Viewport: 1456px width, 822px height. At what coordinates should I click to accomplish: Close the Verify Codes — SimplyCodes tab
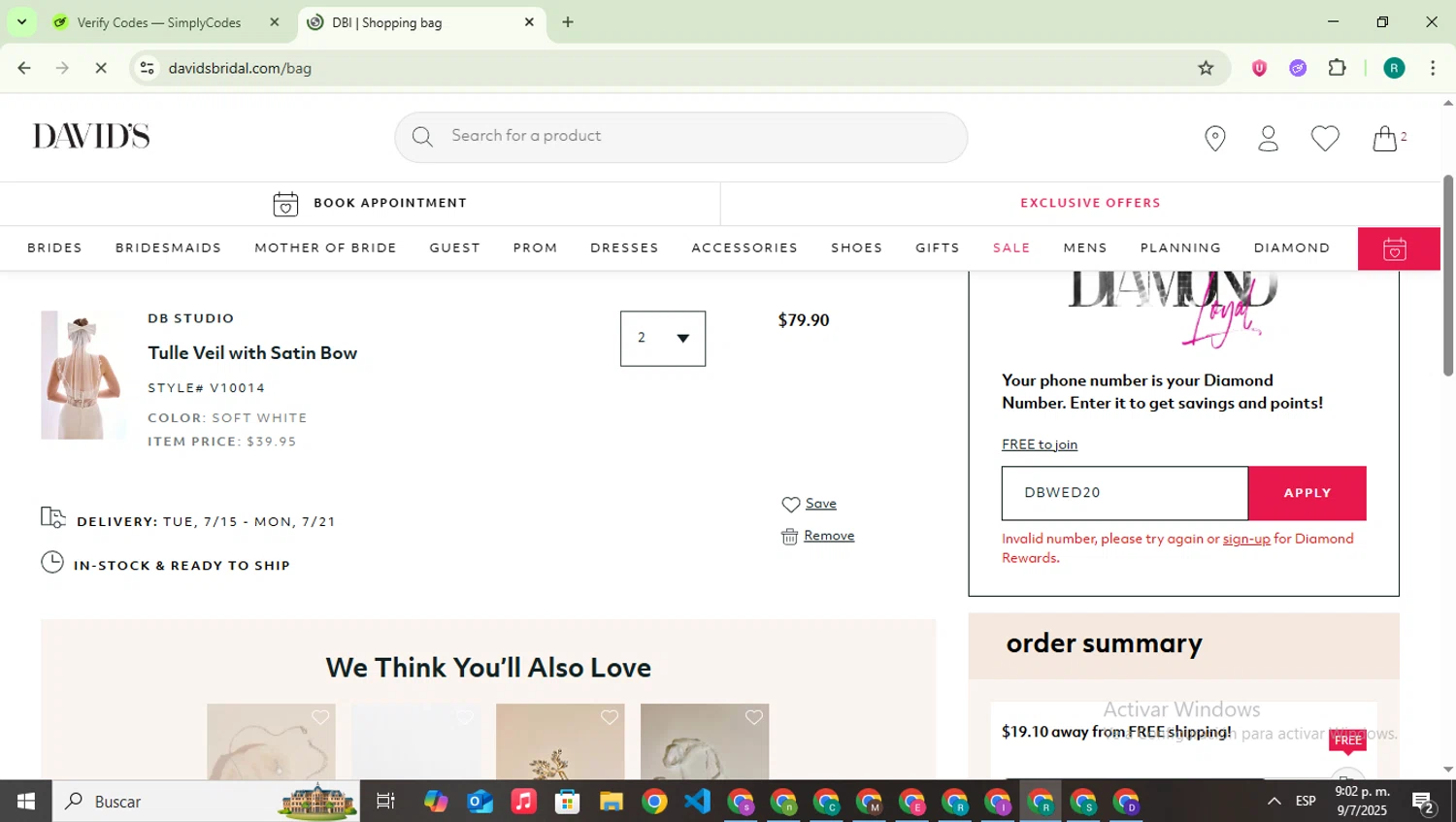tap(275, 22)
